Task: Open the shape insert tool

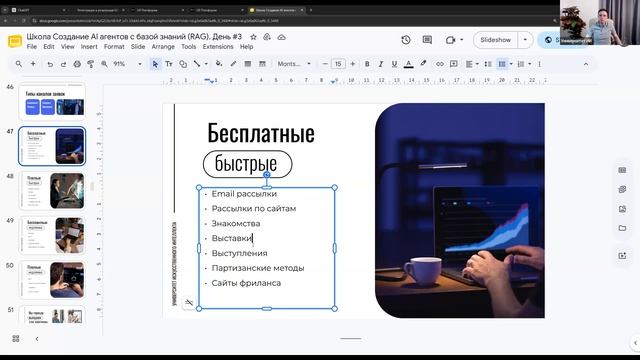Action: coord(183,64)
